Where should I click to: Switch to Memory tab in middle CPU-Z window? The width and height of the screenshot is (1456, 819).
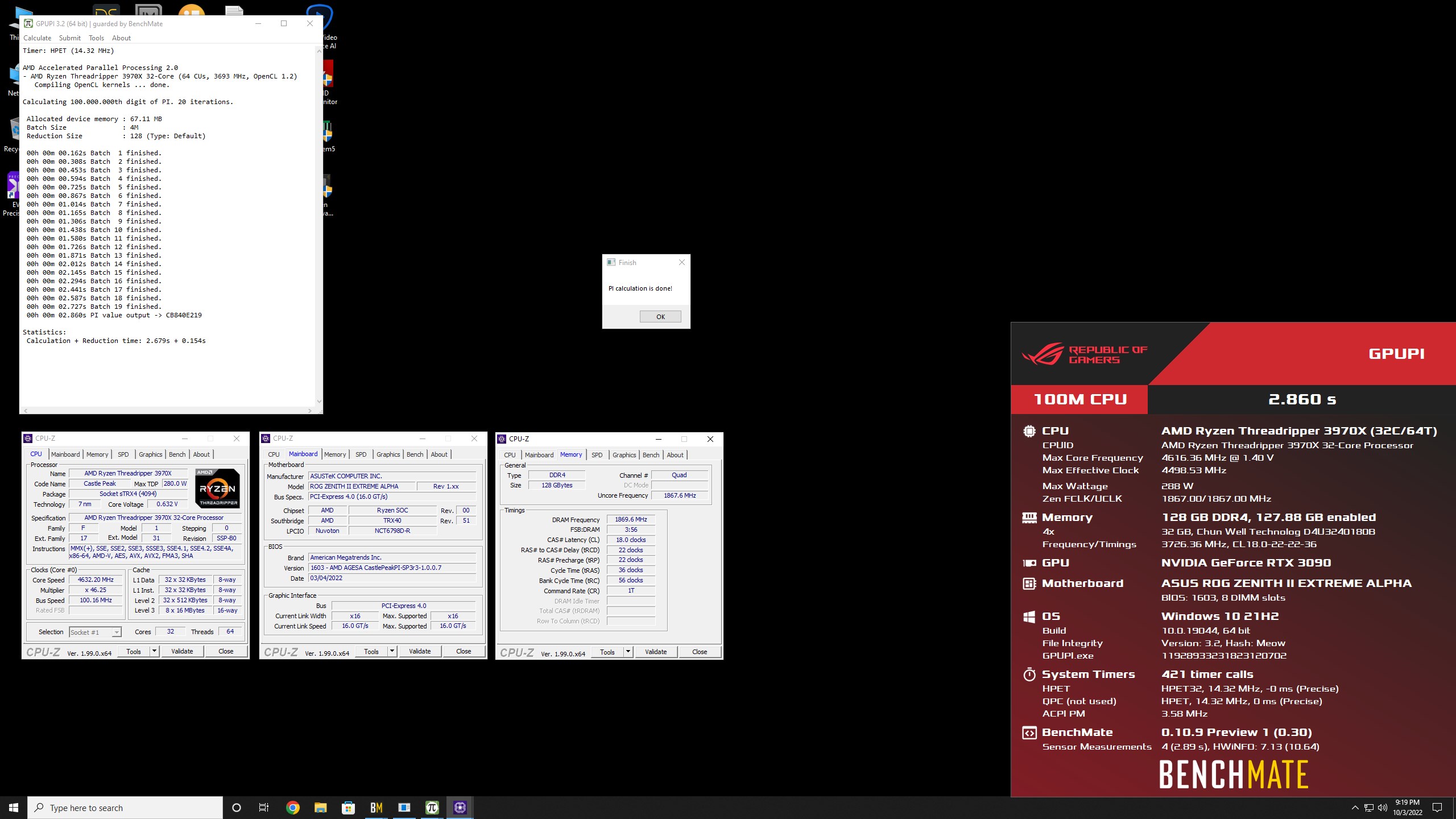click(x=335, y=454)
